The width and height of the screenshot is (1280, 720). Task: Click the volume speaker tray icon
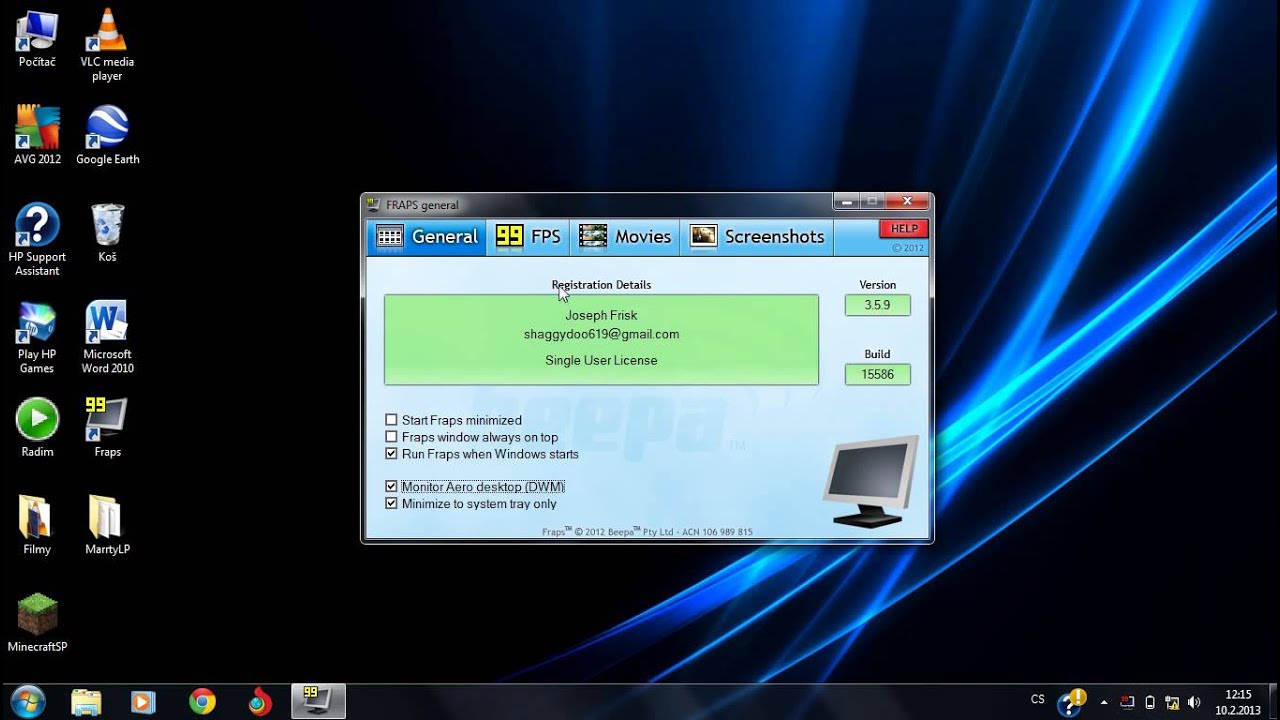[1194, 702]
